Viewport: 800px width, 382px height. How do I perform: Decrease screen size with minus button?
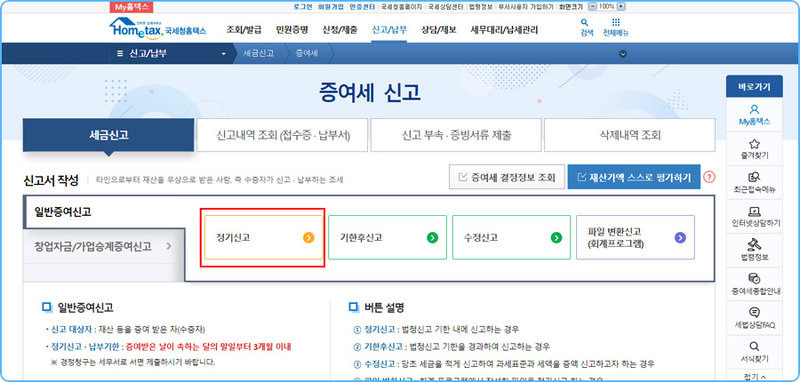tap(592, 7)
